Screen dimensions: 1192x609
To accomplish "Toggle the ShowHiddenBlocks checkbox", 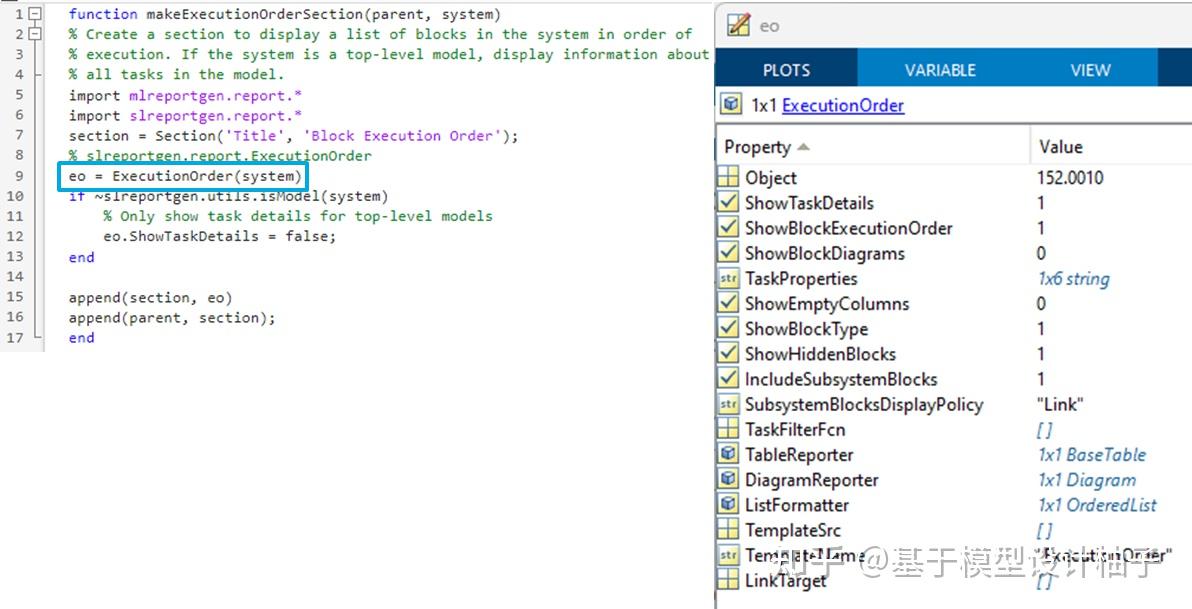I will 728,354.
